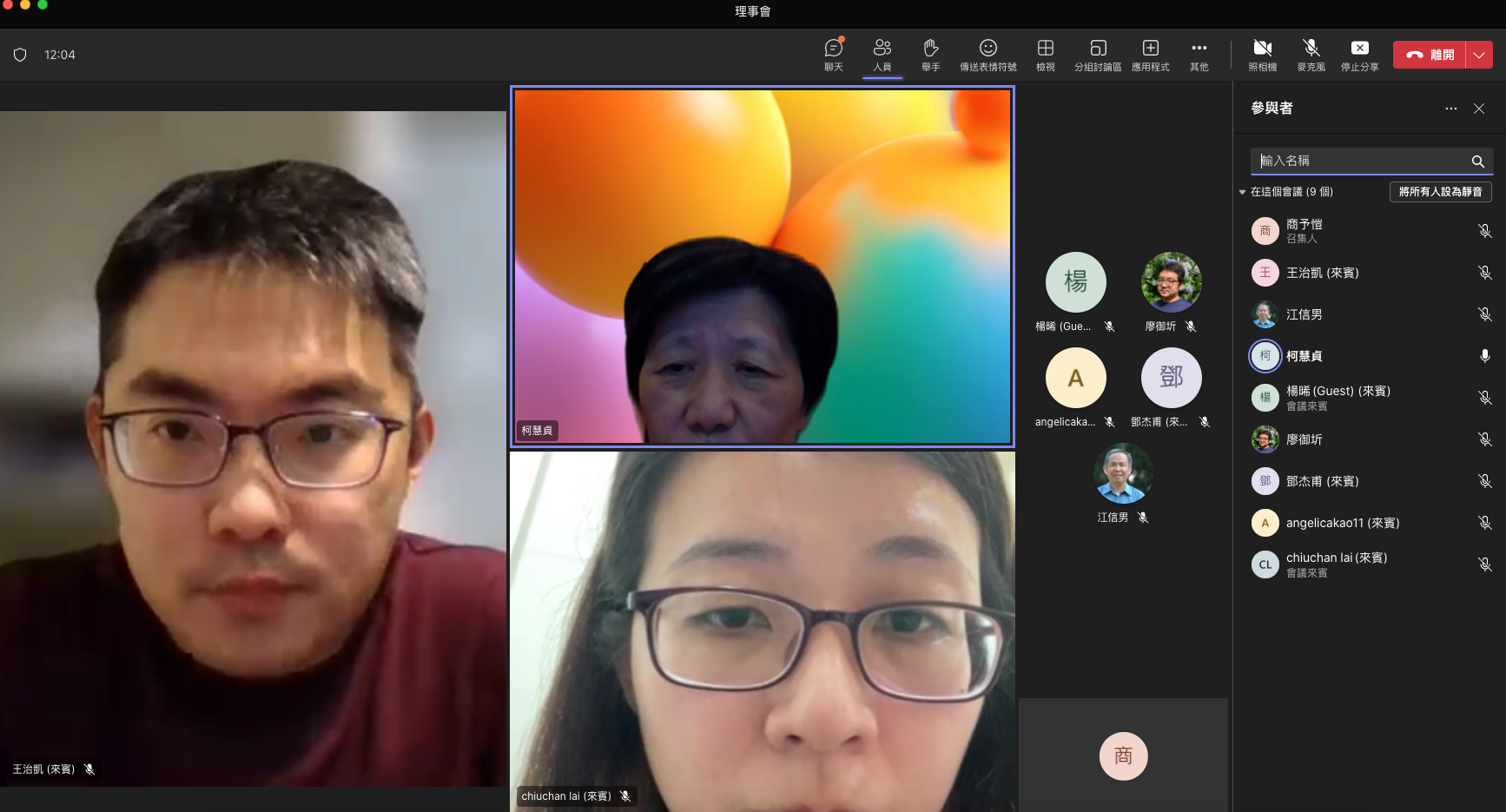Screen dimensions: 1506x812
Task: Open reactions (傳送表情符號) menu
Action: point(988,55)
